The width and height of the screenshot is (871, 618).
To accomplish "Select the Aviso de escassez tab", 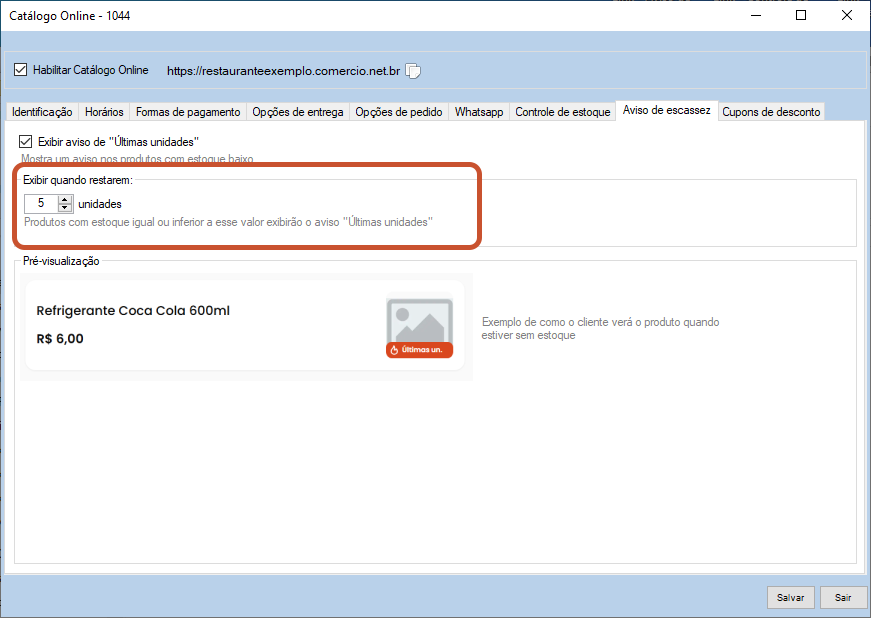I will (667, 110).
